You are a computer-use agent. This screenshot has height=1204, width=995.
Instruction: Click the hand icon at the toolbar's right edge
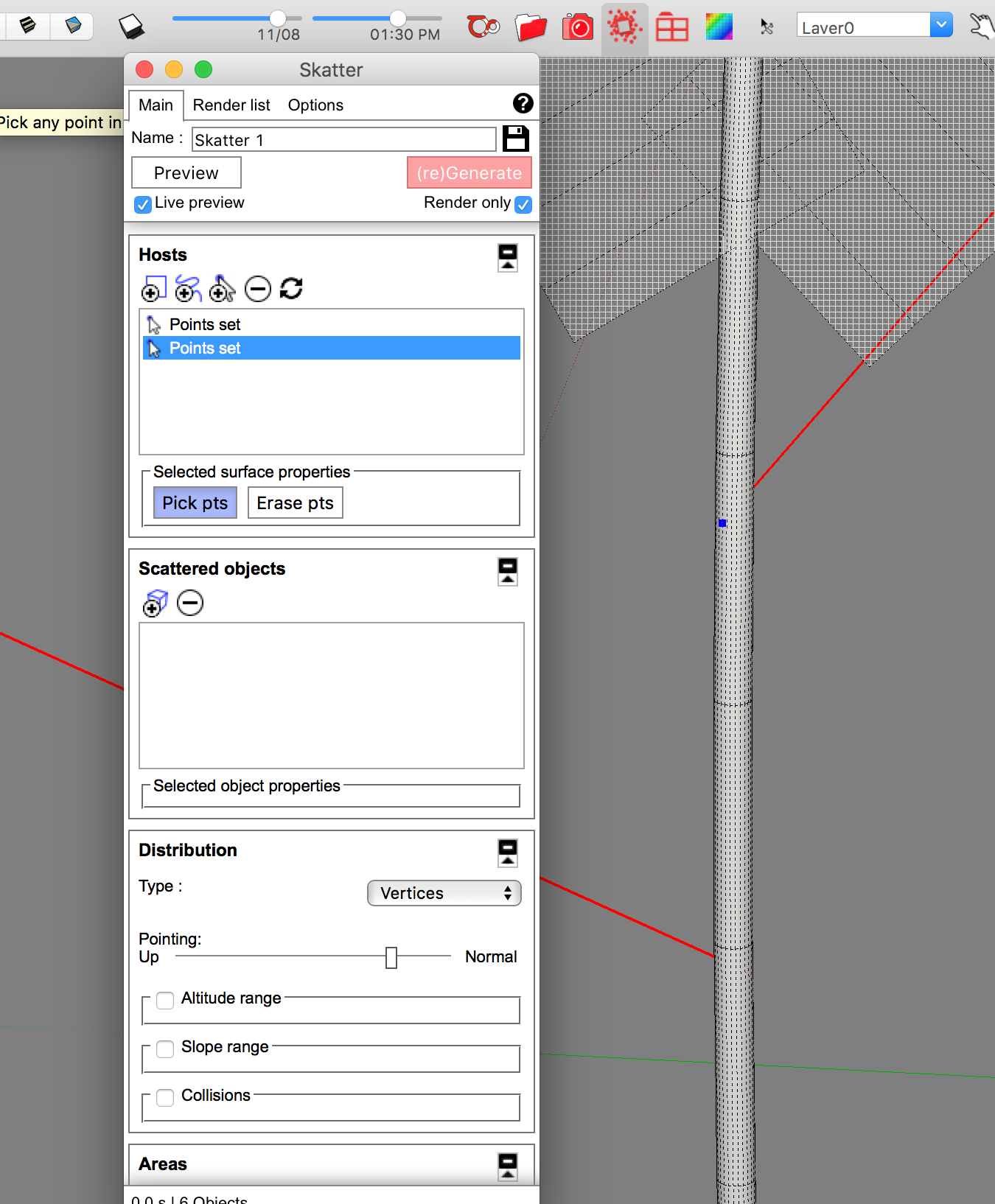[982, 27]
